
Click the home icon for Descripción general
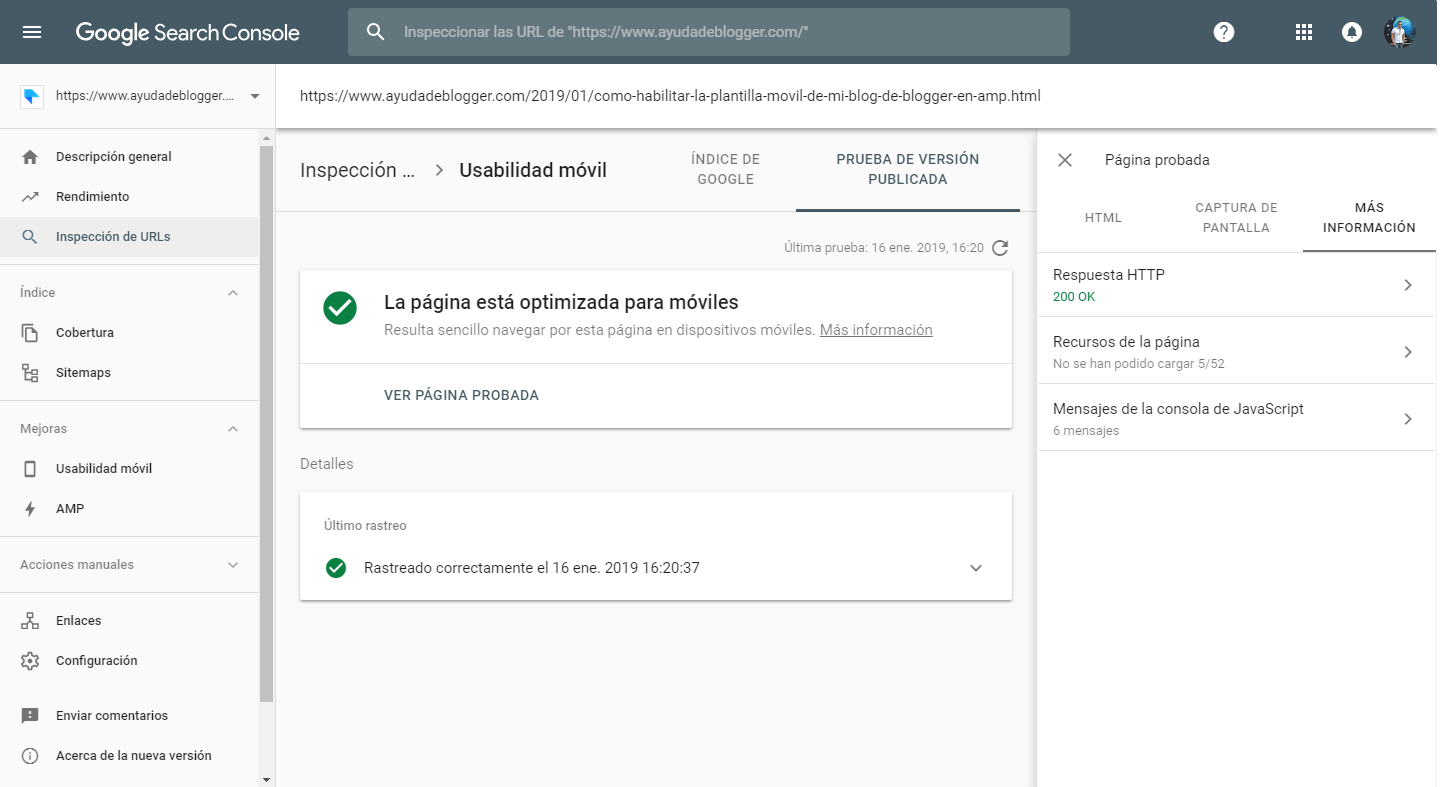pyautogui.click(x=30, y=157)
